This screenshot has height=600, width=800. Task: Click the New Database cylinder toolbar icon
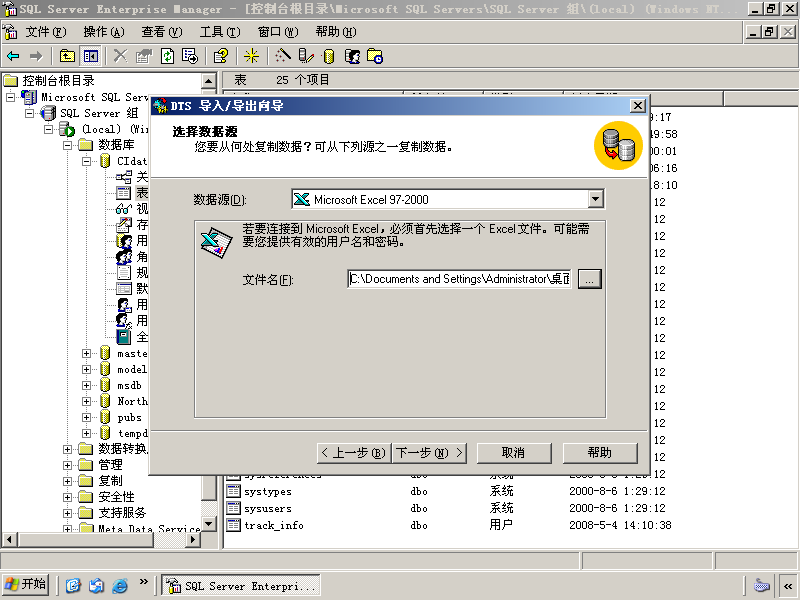(329, 56)
